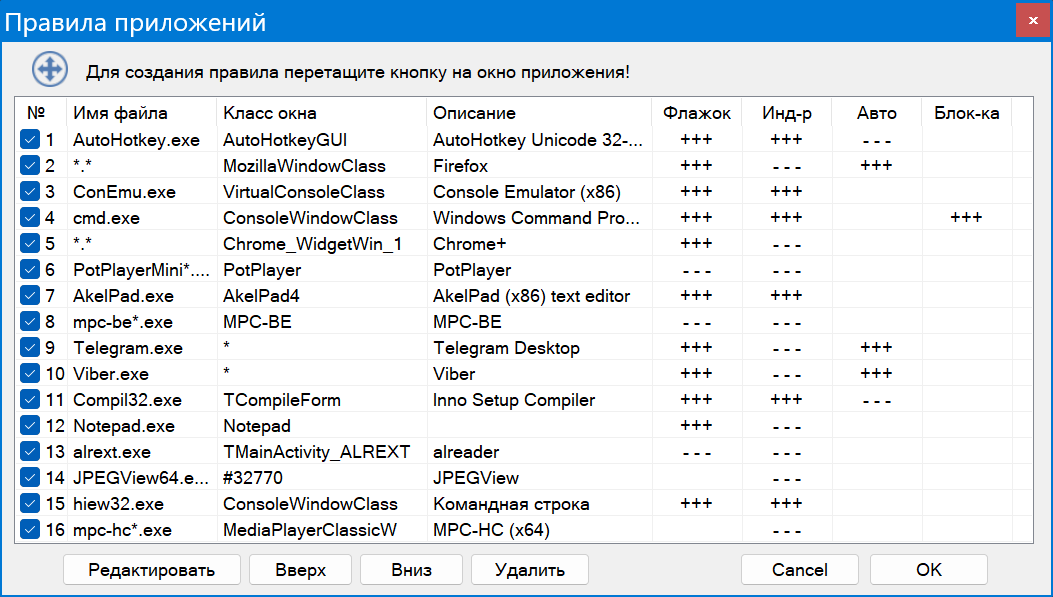
Task: Click Блок-ка +++ value in cmd.exe row
Action: [x=966, y=217]
